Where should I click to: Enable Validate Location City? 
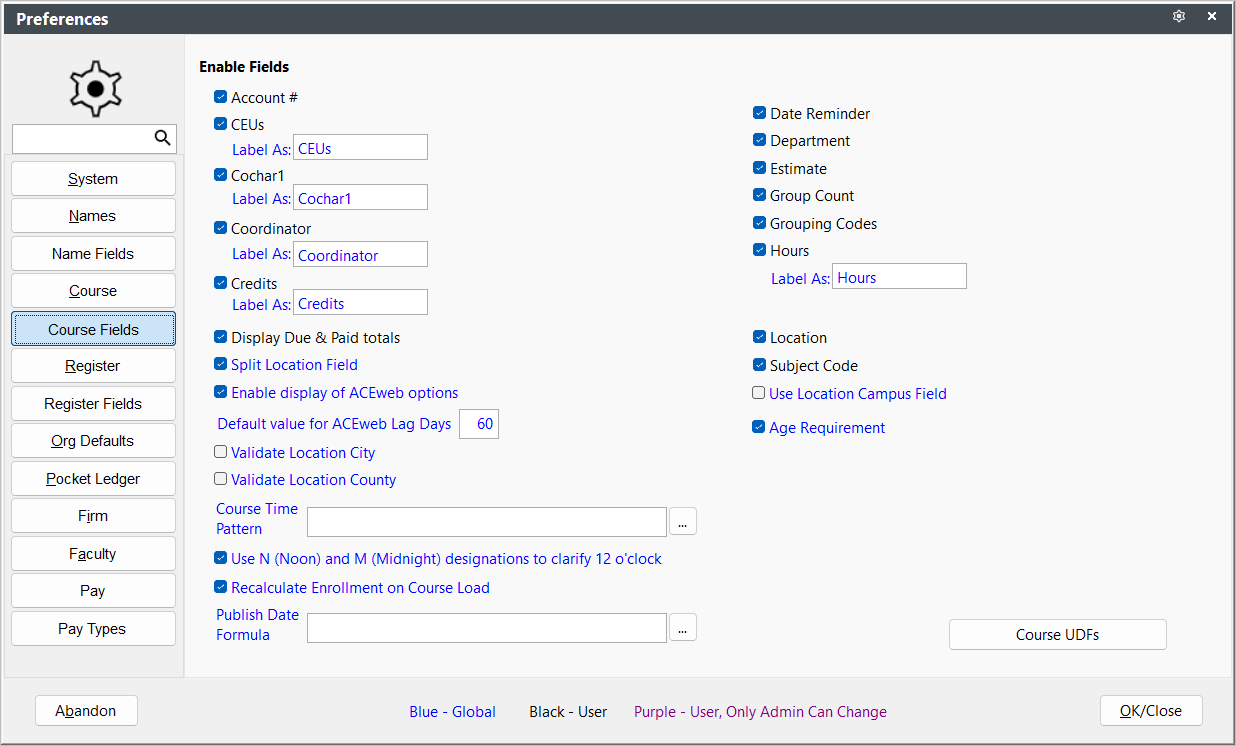221,452
